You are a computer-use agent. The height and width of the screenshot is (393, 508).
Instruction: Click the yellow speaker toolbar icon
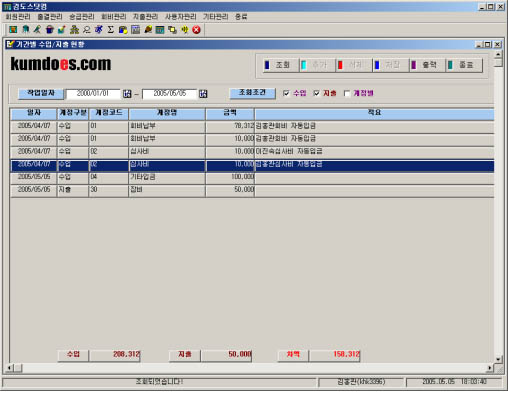pos(184,30)
